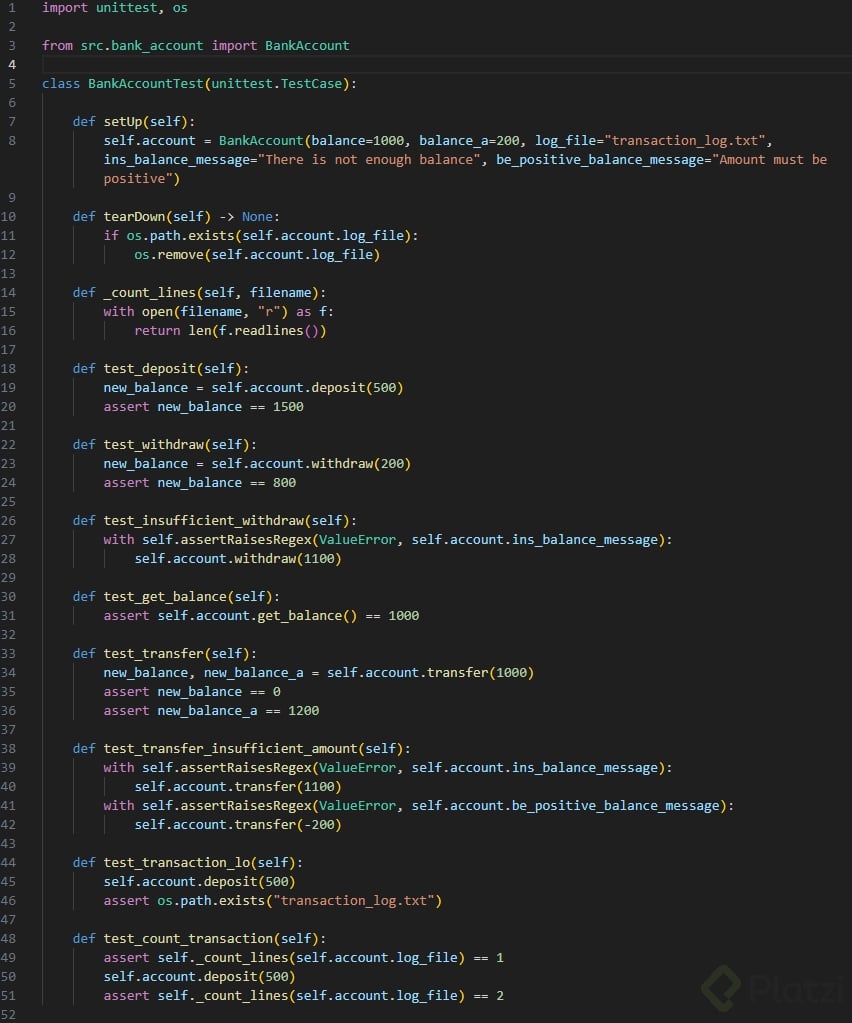The height and width of the screenshot is (1023, 852).
Task: Click 'len(f.readlines())' return statement
Action: tap(257, 330)
